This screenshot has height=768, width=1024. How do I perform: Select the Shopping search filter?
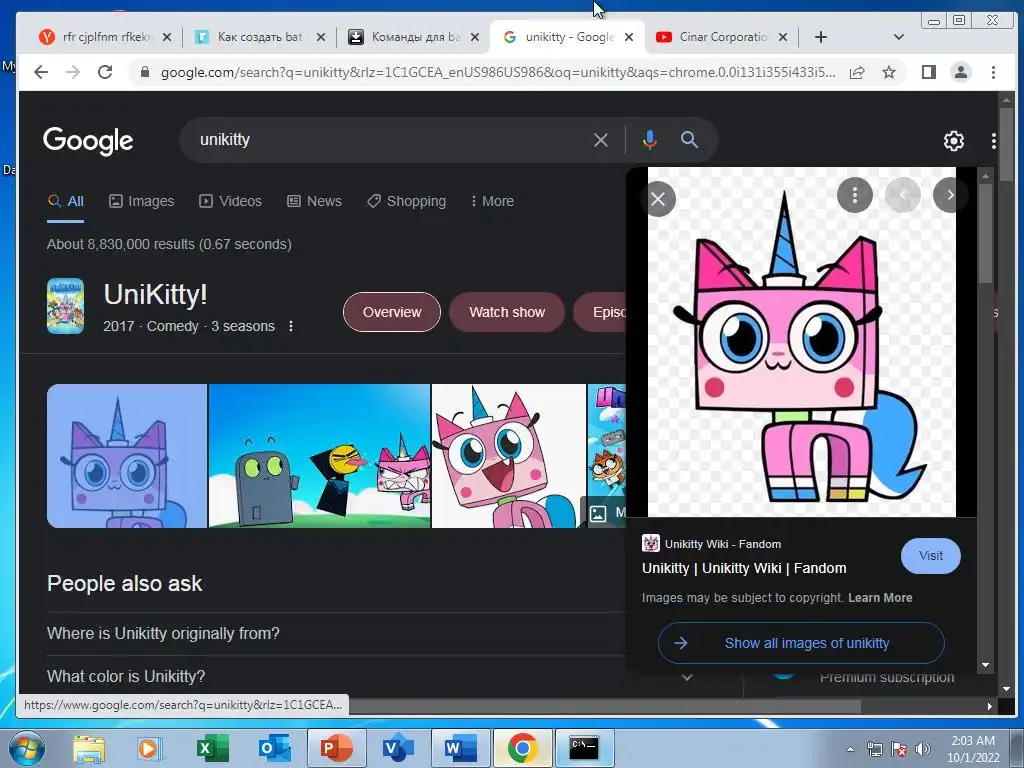pyautogui.click(x=406, y=201)
